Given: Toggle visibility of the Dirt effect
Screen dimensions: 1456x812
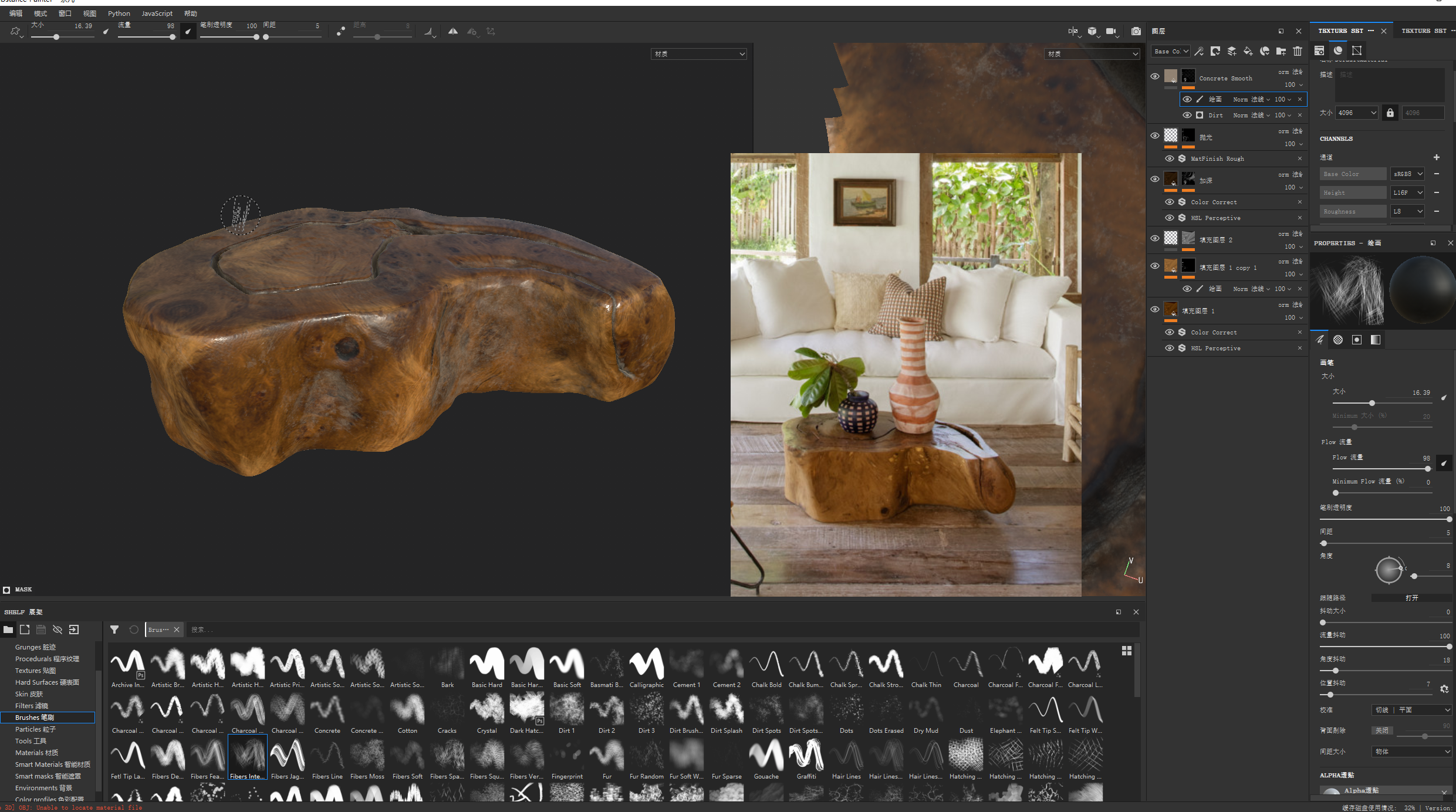Looking at the screenshot, I should click(1187, 115).
